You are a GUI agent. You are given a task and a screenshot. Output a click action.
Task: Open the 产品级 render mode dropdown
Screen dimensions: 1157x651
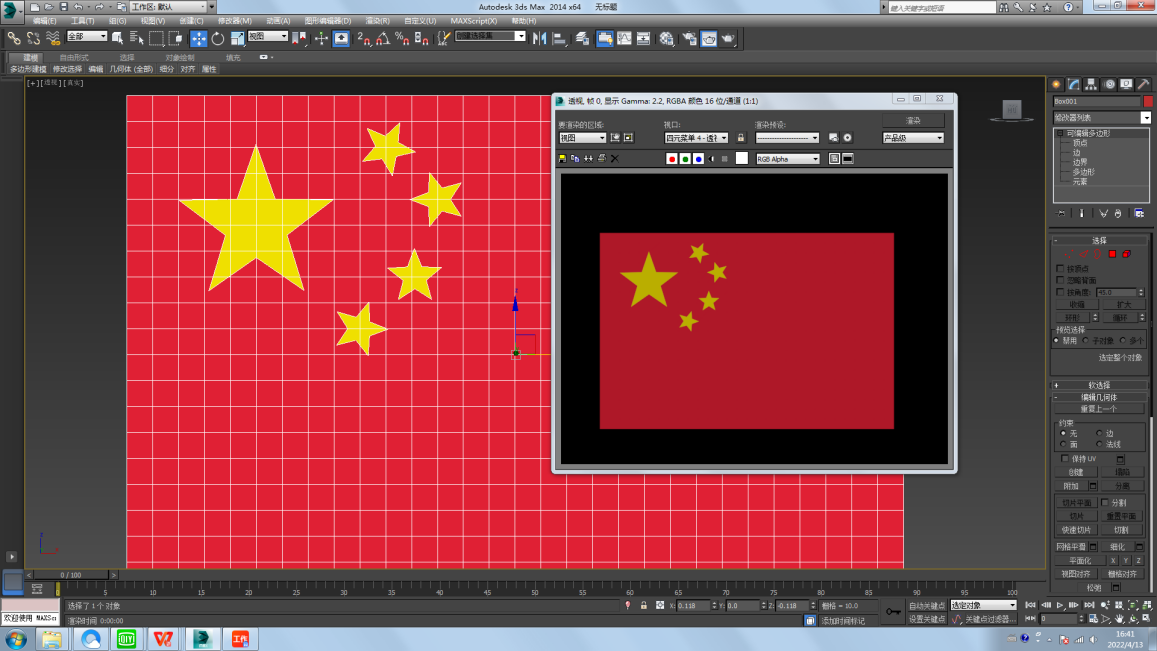coord(913,138)
